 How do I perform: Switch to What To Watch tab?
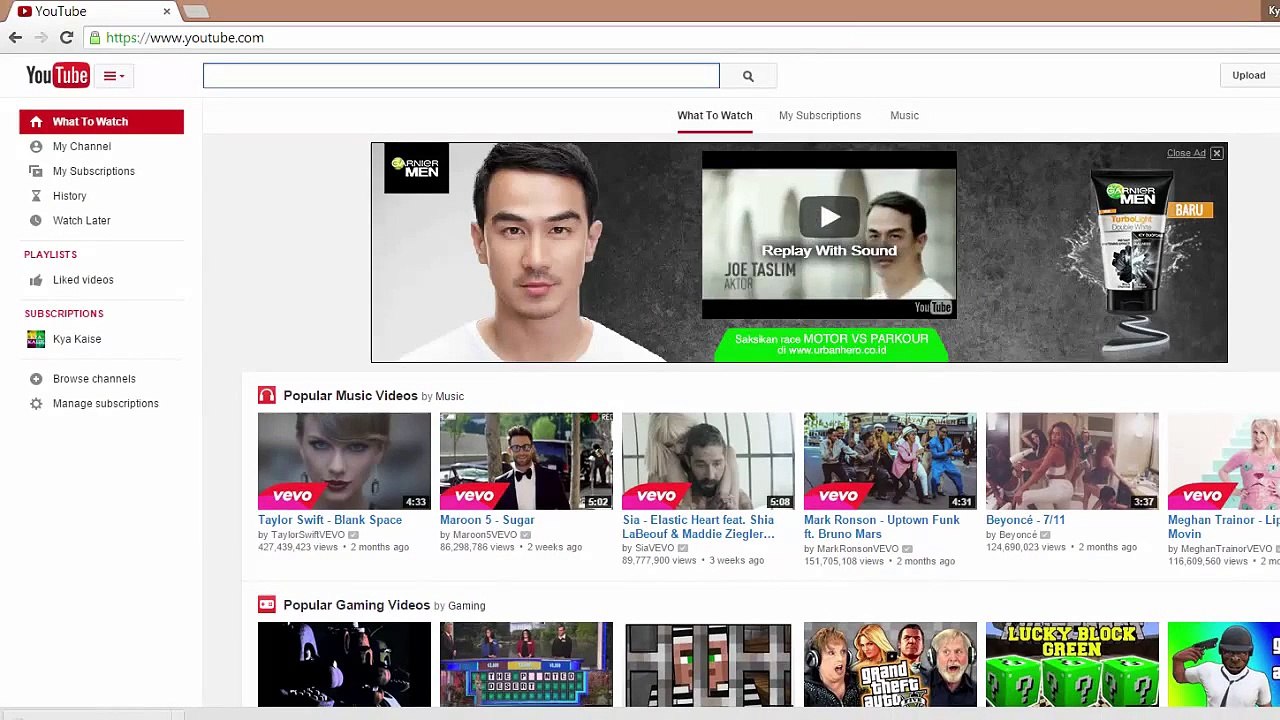(x=715, y=115)
